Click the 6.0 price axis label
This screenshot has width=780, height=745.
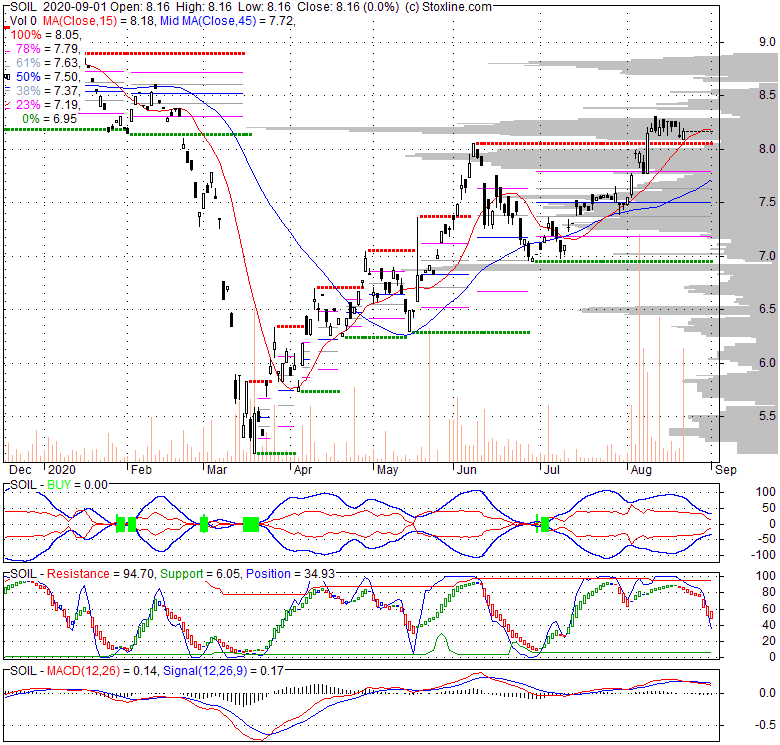point(767,363)
